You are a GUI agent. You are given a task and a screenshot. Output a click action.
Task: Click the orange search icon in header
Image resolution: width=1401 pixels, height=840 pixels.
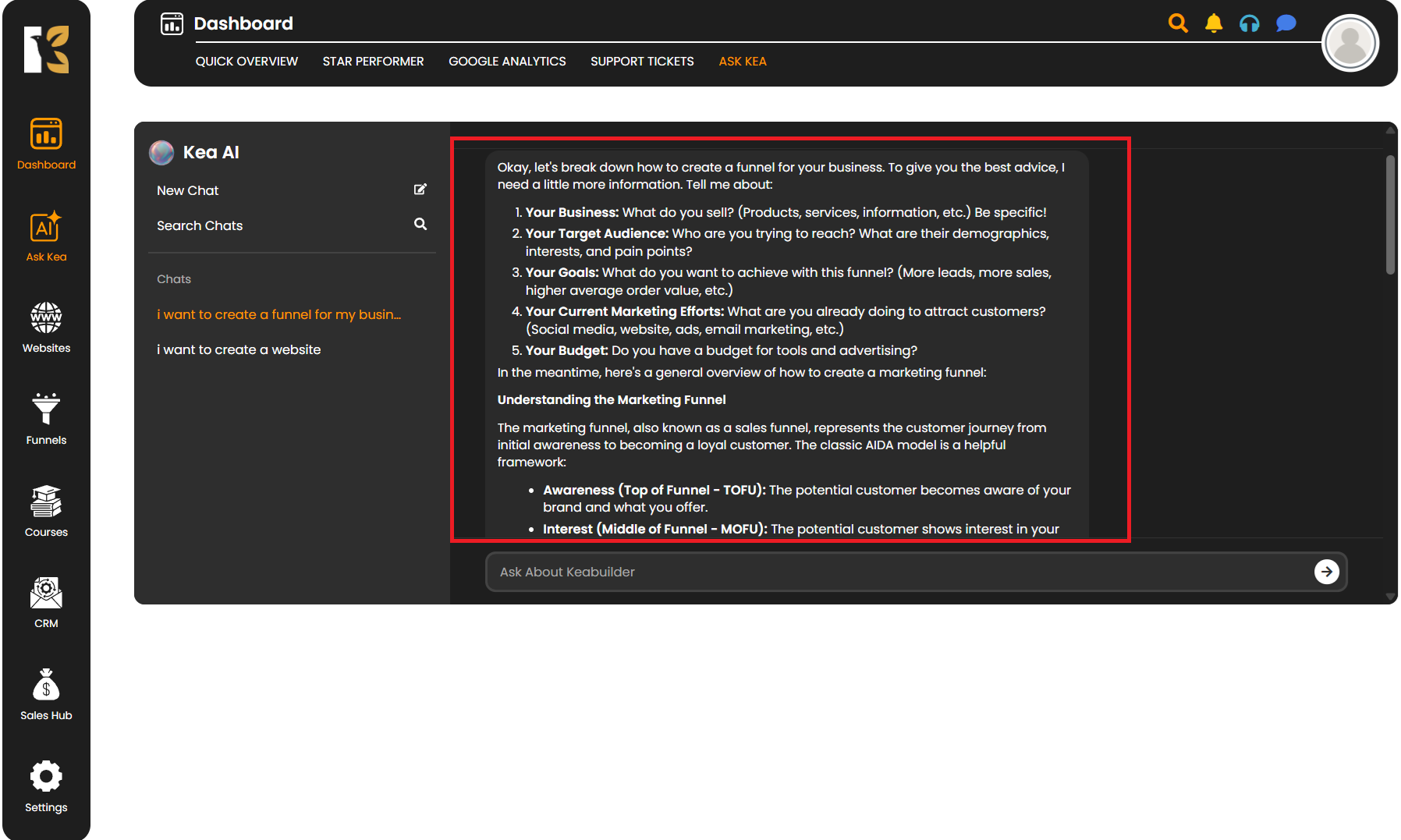(1178, 23)
